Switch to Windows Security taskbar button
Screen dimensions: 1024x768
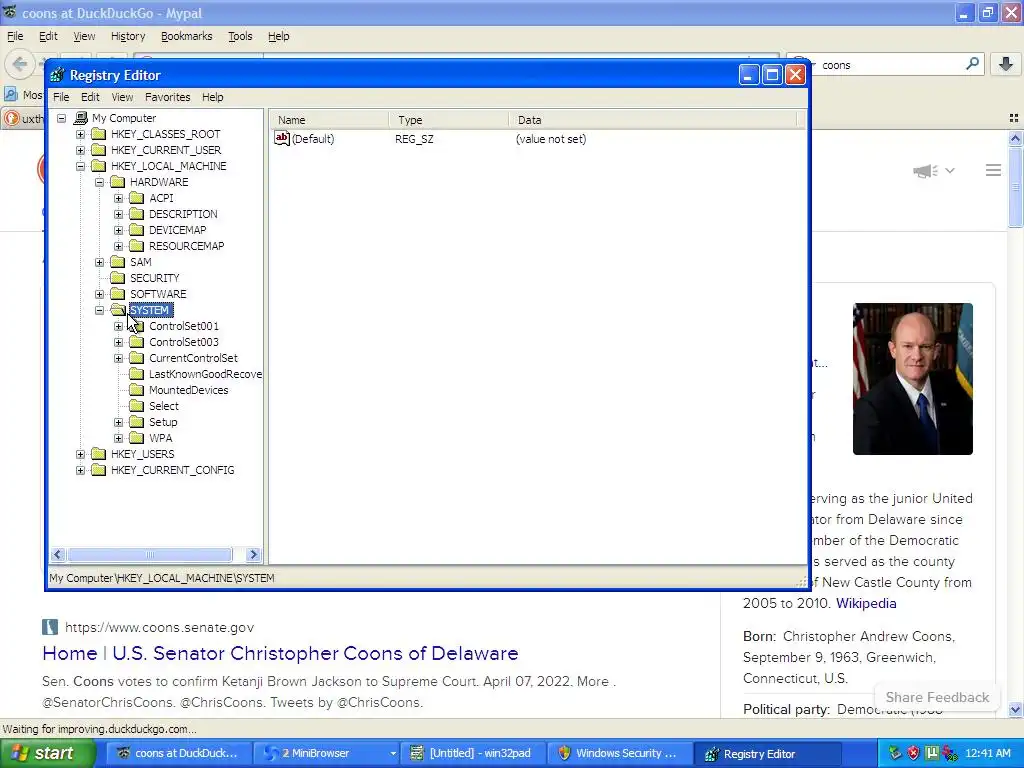[x=618, y=753]
